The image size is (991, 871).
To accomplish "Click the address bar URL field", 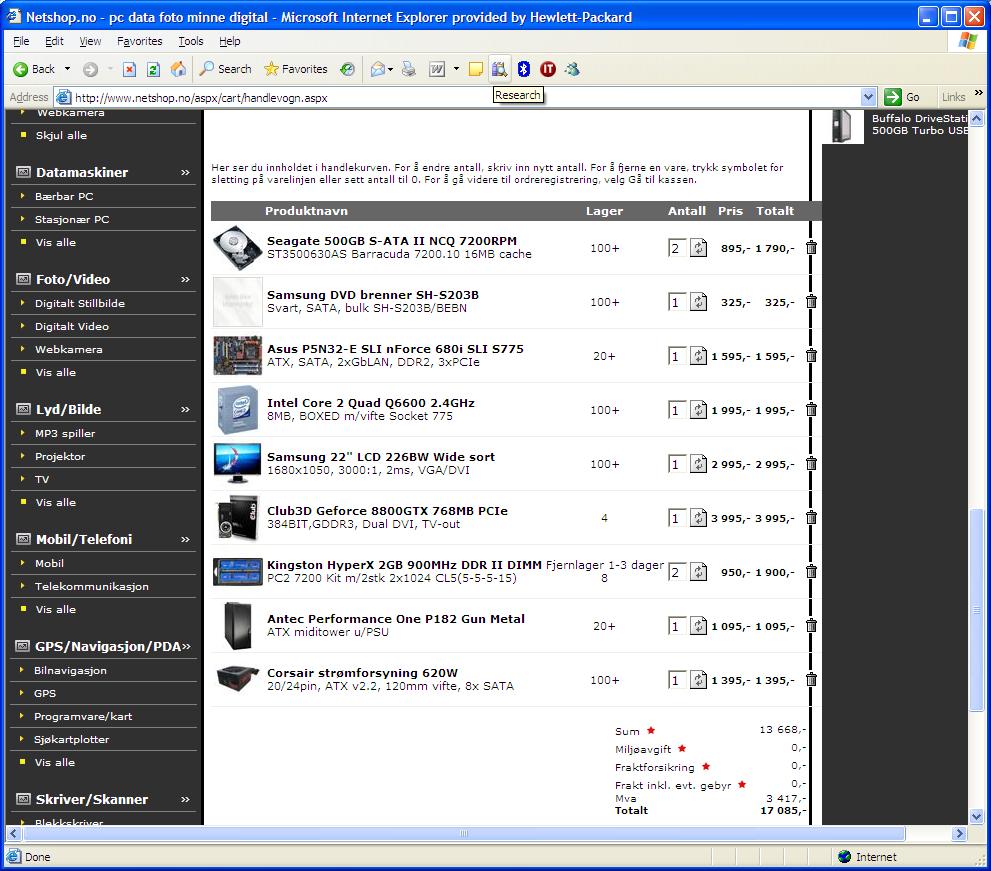I will [x=466, y=97].
